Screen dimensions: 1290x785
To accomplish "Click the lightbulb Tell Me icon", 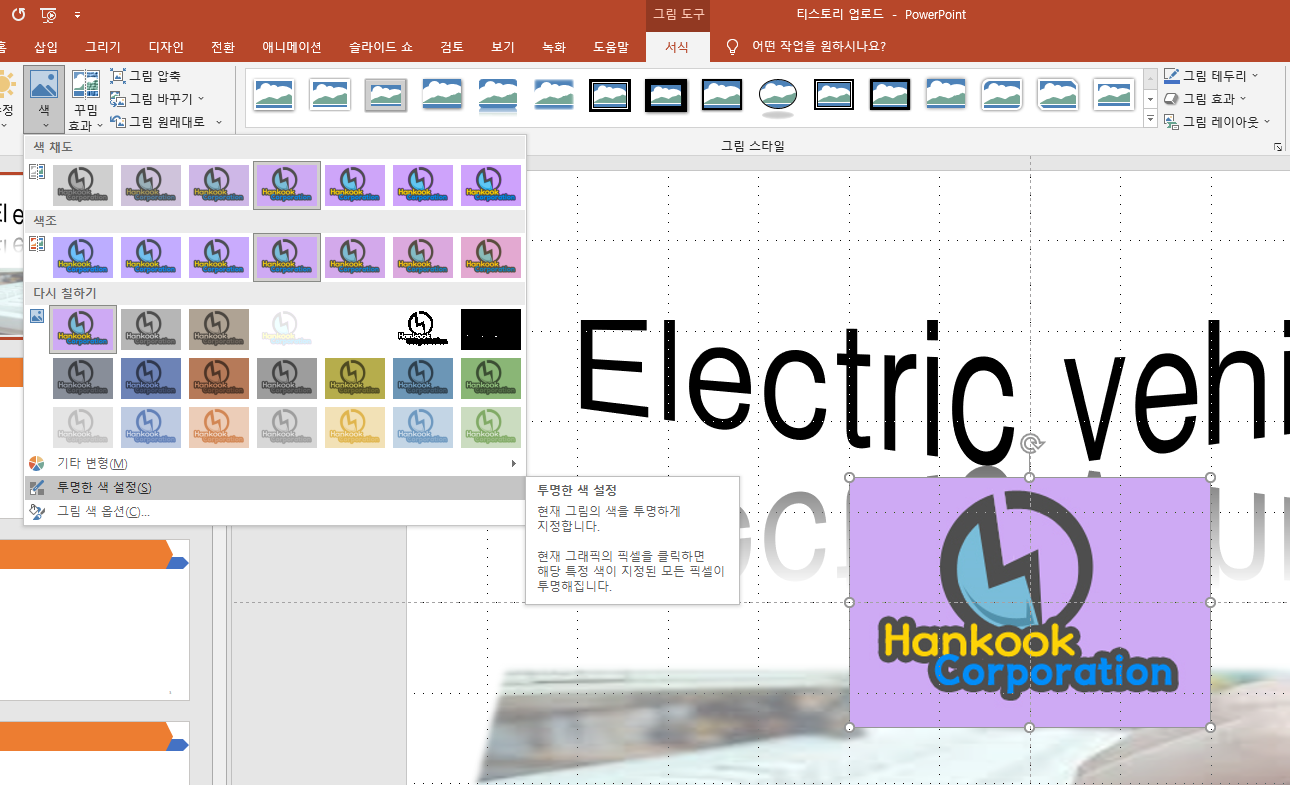I will tap(733, 46).
